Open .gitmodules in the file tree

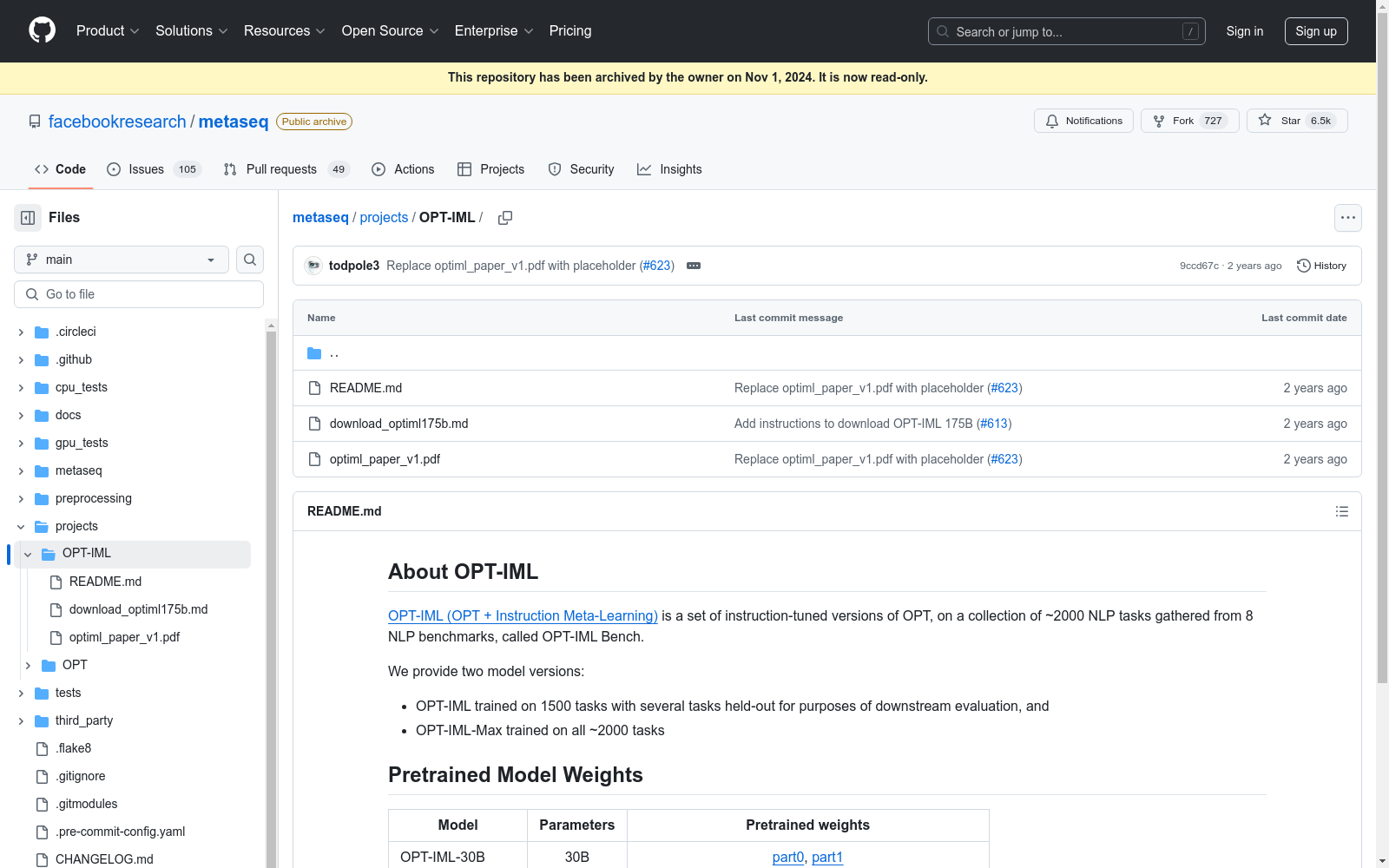pos(86,804)
